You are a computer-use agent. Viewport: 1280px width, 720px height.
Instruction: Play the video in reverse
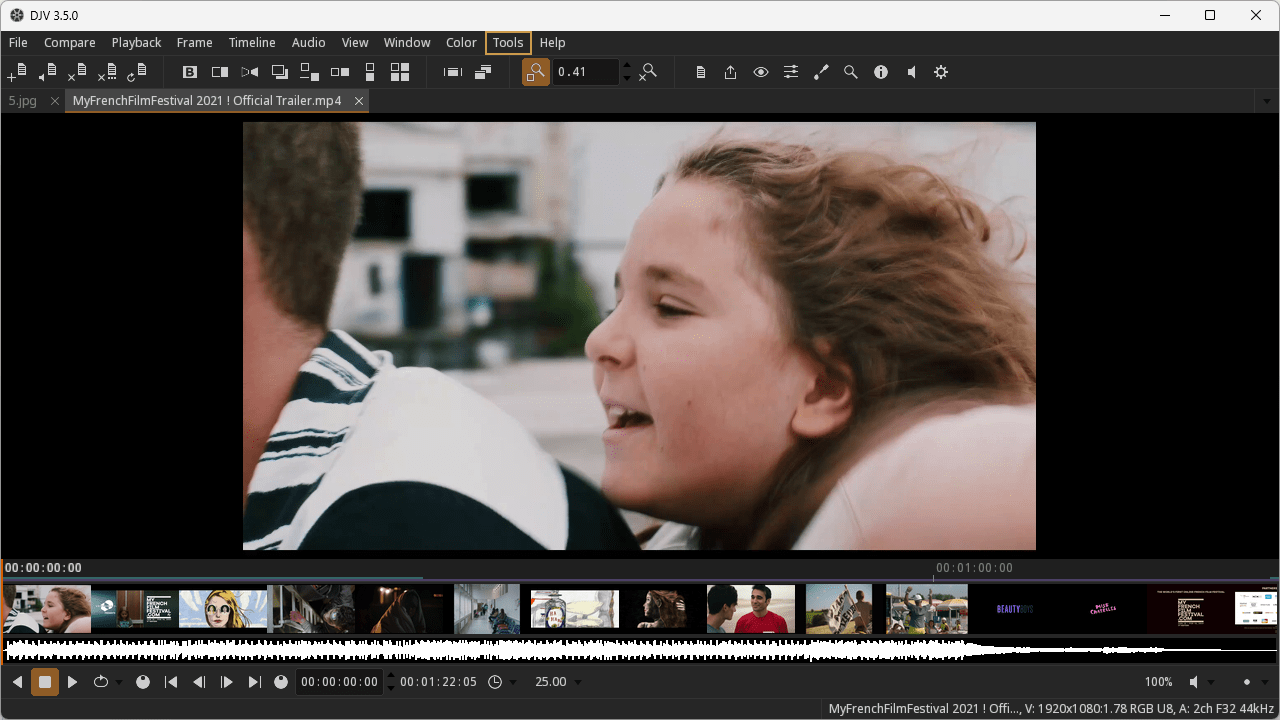pos(17,682)
